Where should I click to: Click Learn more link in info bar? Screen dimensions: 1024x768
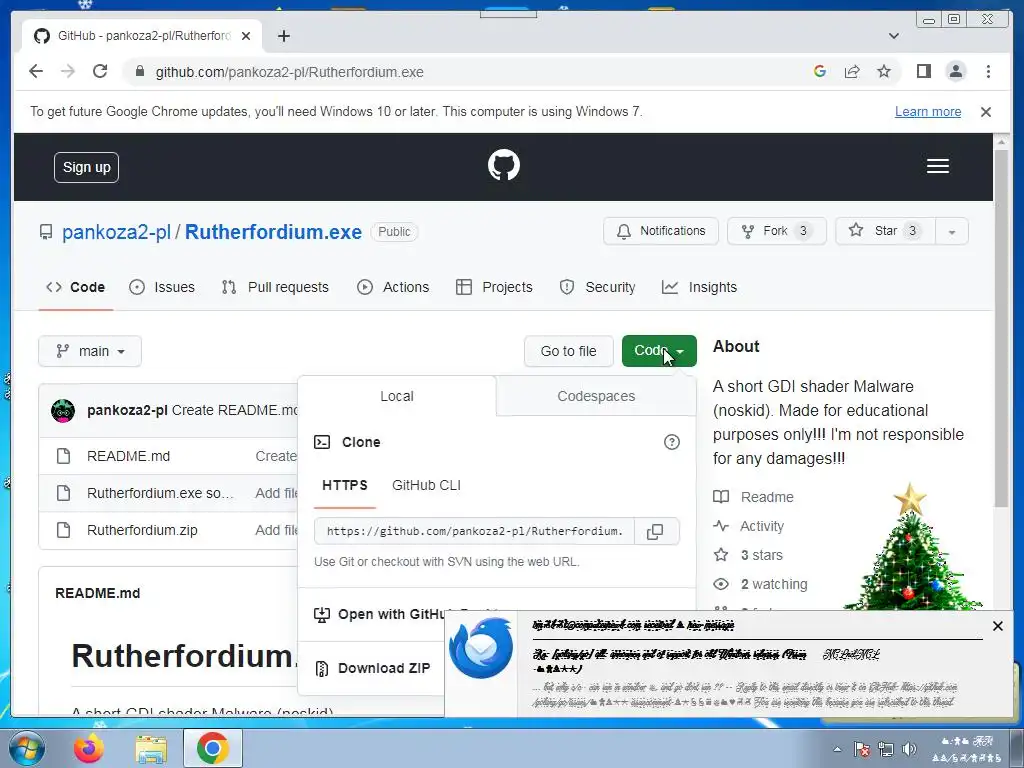[x=927, y=112]
